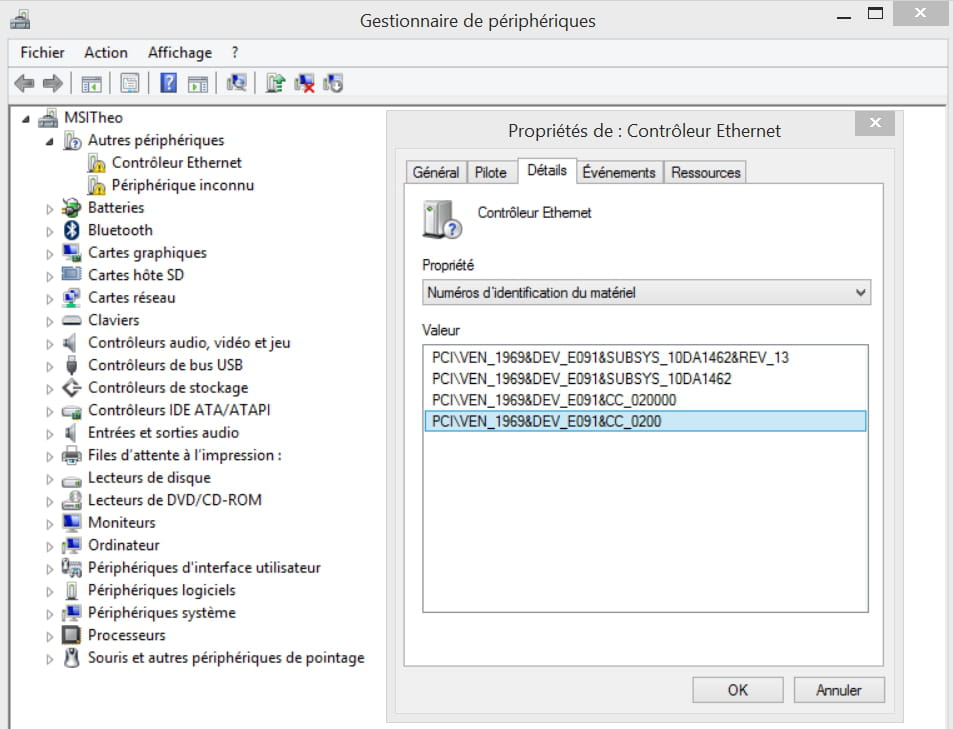953x729 pixels.
Task: Open the Action menu
Action: 105,52
